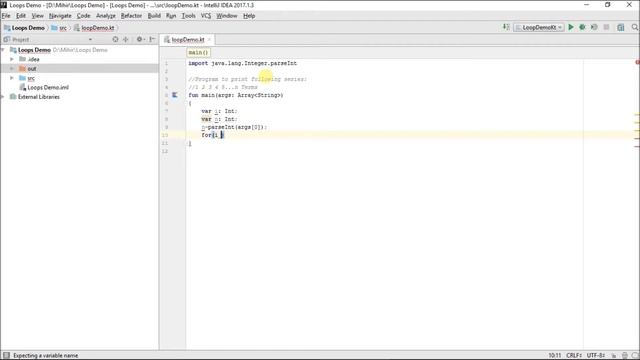Image resolution: width=640 pixels, height=360 pixels.
Task: Click the read-only lock icon in status bar
Action: [613, 356]
